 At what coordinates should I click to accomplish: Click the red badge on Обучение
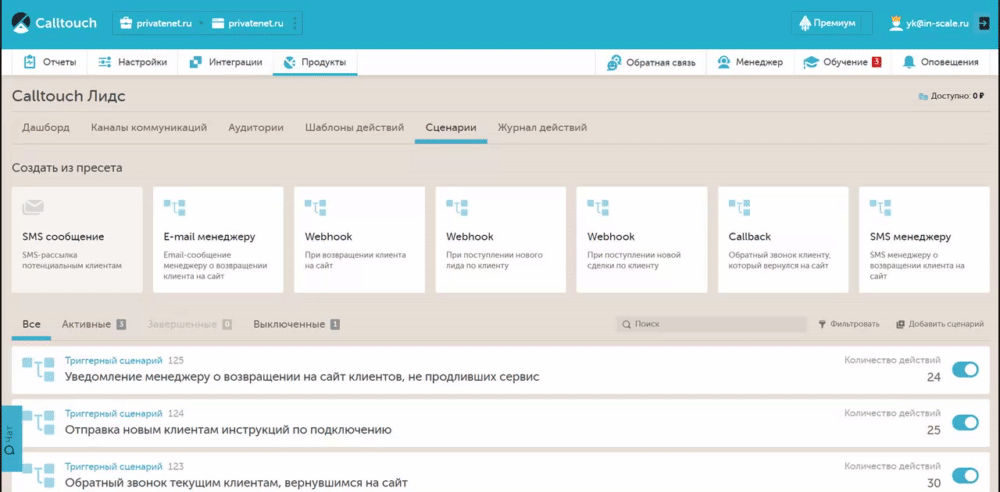pos(876,62)
